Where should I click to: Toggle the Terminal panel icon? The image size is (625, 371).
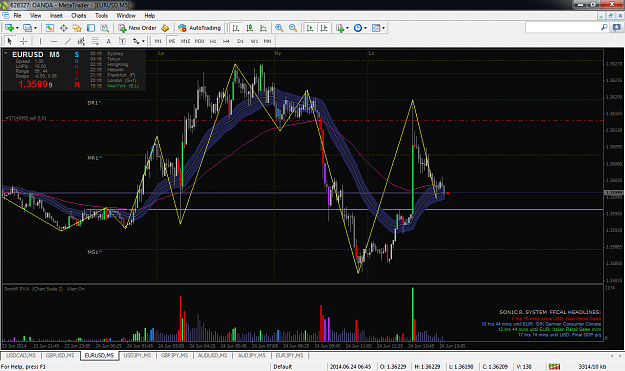point(91,28)
